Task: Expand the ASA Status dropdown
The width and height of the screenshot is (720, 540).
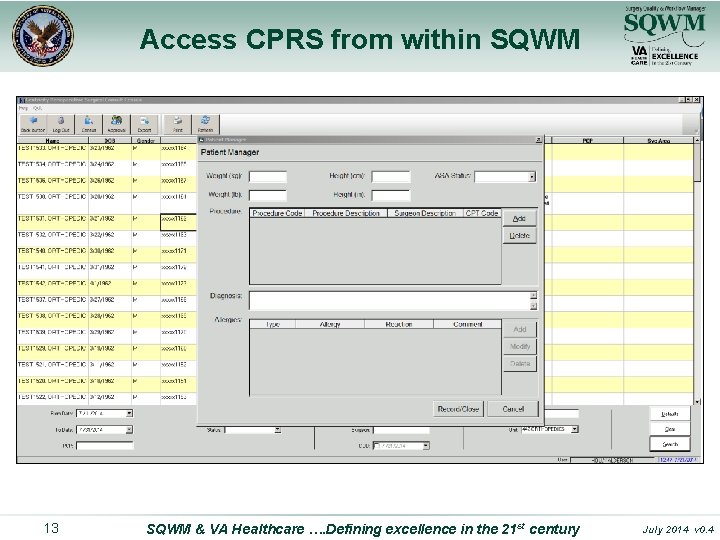Action: (x=532, y=177)
